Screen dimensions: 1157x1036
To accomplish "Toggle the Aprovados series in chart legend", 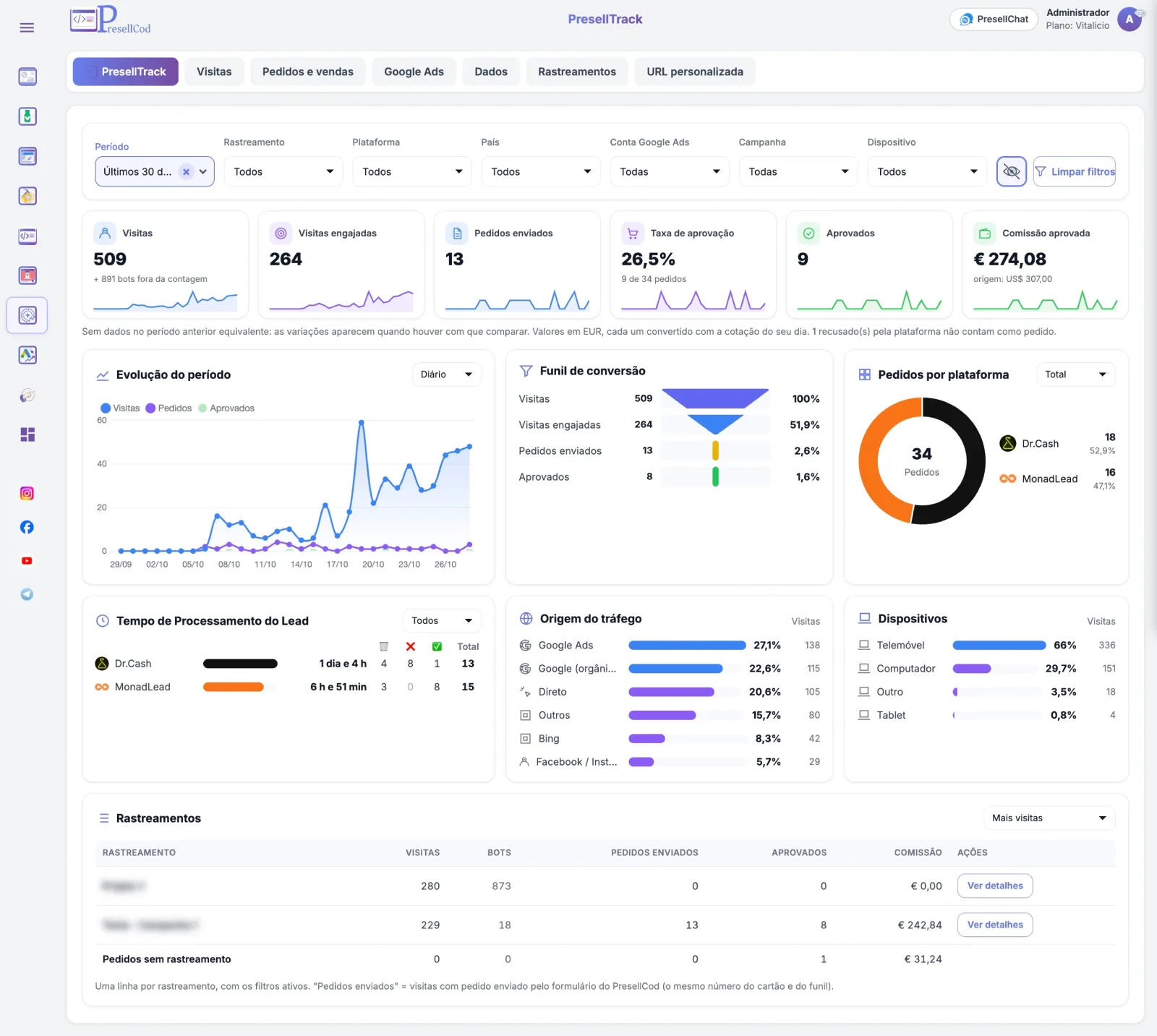I will tap(226, 408).
